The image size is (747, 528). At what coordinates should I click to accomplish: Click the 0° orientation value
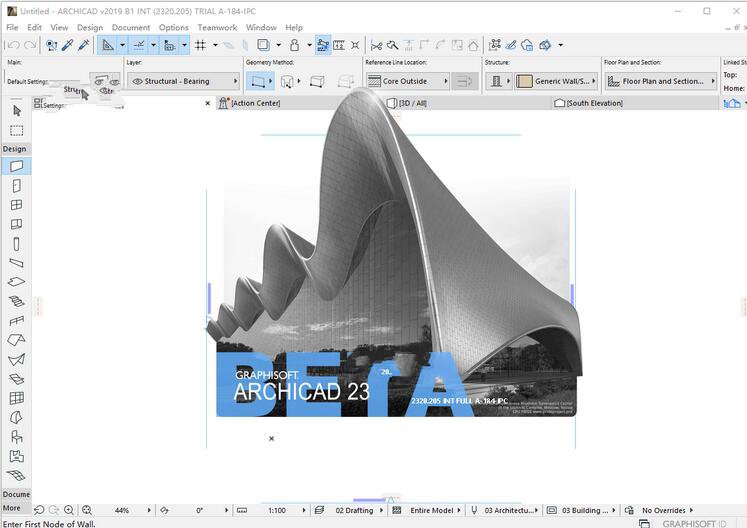[x=200, y=510]
